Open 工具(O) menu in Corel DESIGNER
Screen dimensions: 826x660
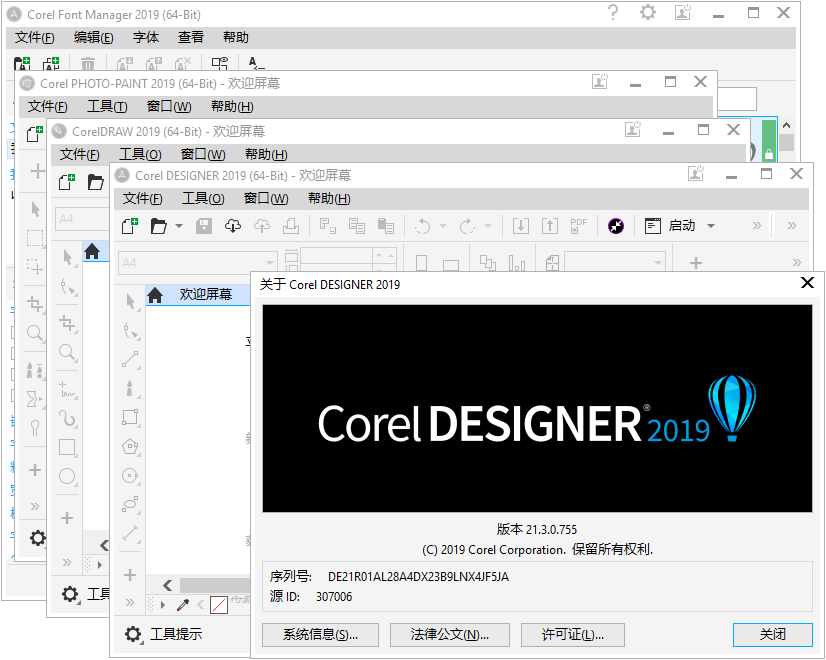point(203,199)
